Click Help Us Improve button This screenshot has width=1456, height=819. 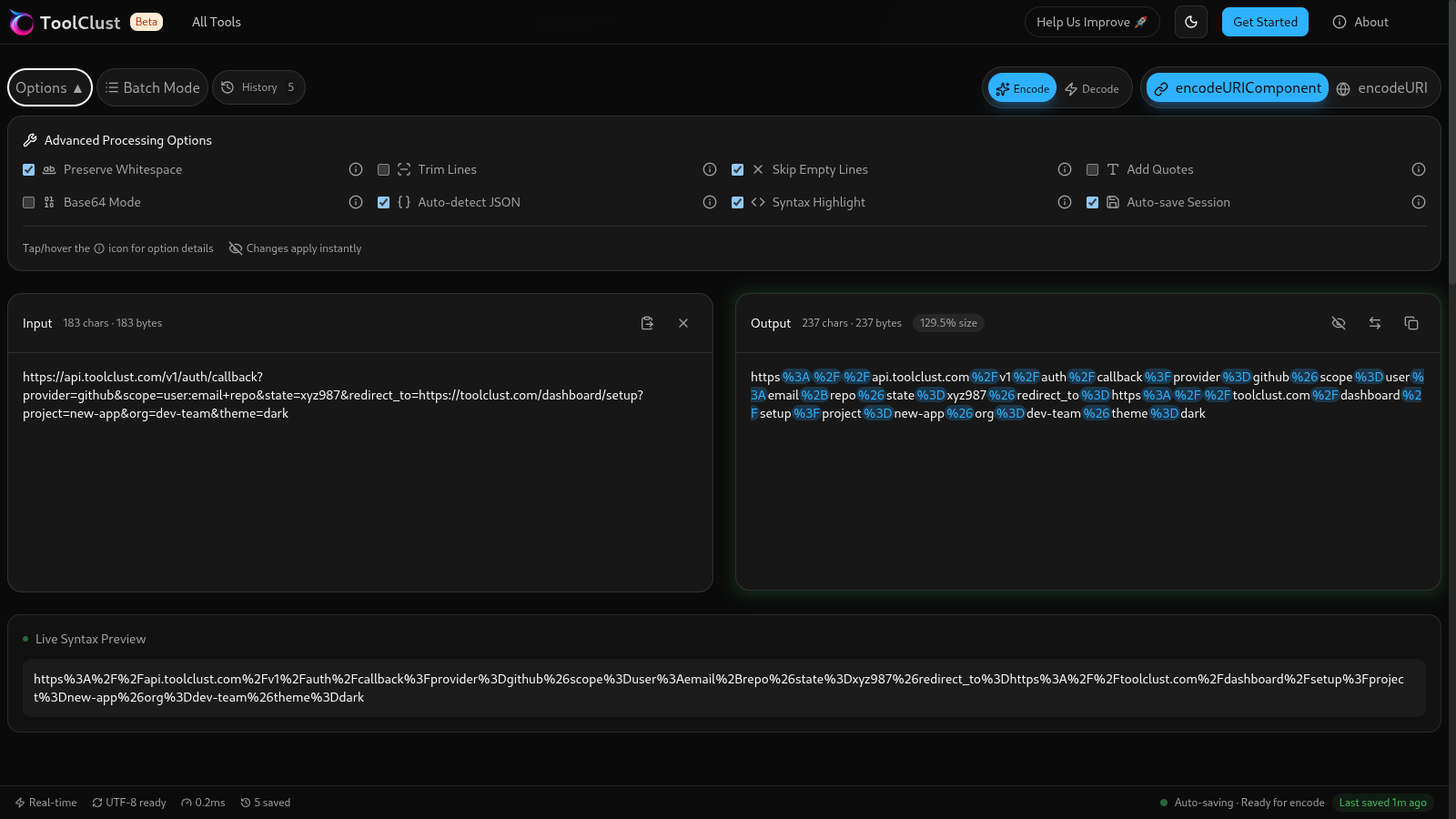[1092, 22]
